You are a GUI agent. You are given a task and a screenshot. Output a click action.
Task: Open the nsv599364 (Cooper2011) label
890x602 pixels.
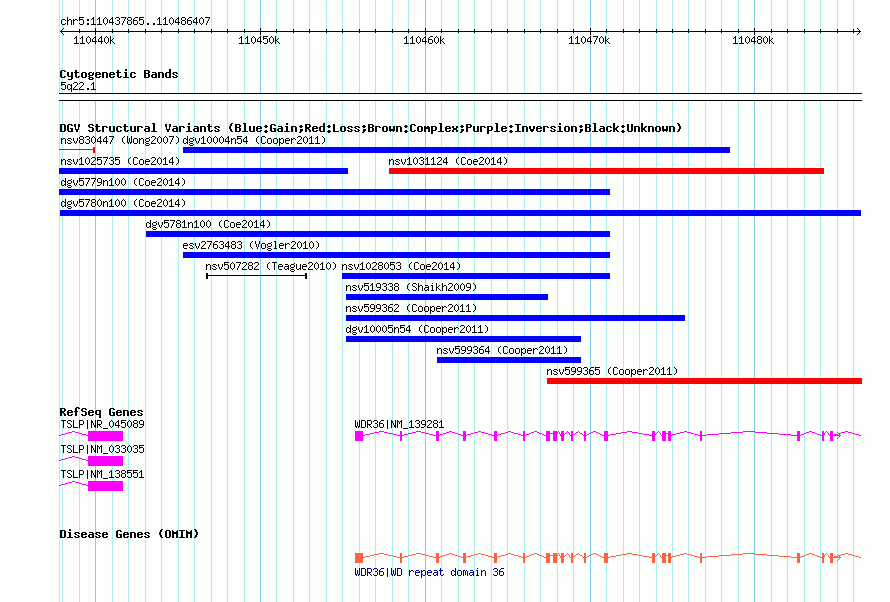tap(502, 350)
